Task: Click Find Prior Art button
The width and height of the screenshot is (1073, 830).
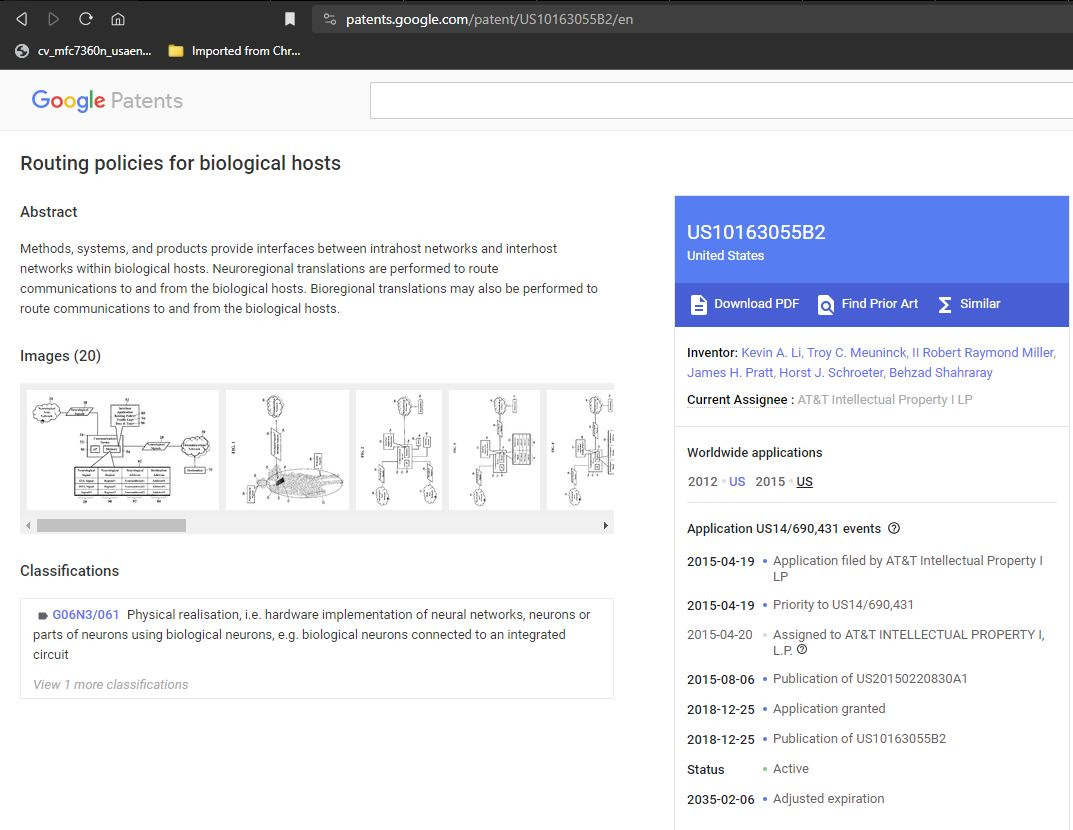Action: 868,304
